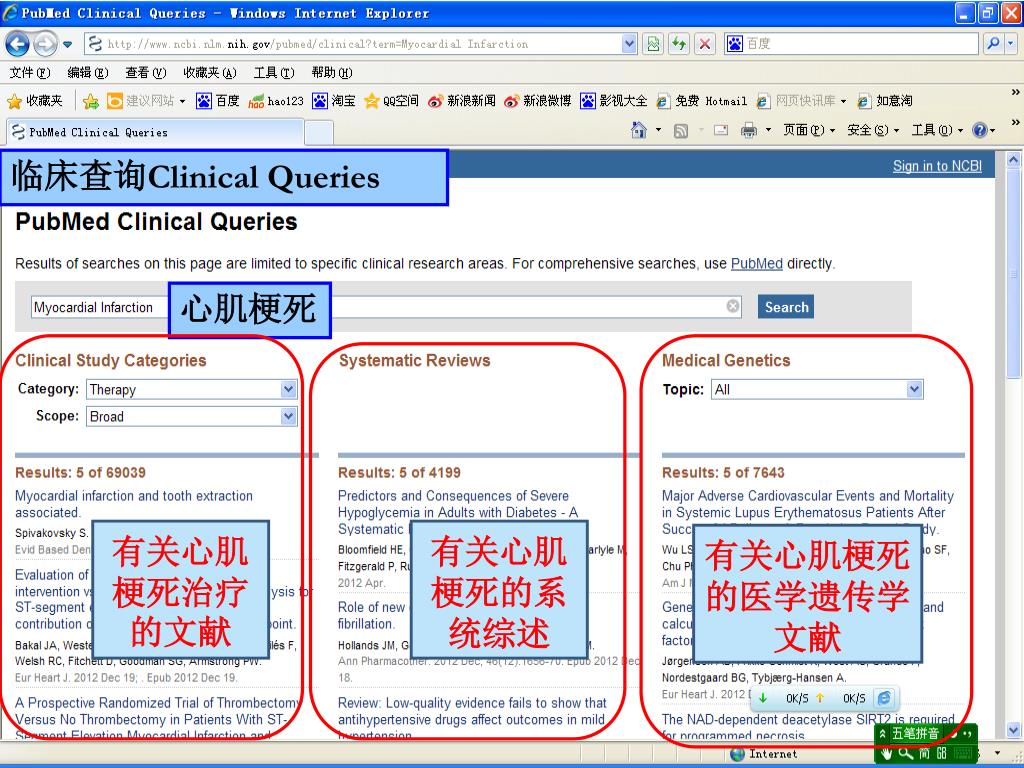Click the address bar URL field
Image resolution: width=1024 pixels, height=768 pixels.
click(x=353, y=44)
